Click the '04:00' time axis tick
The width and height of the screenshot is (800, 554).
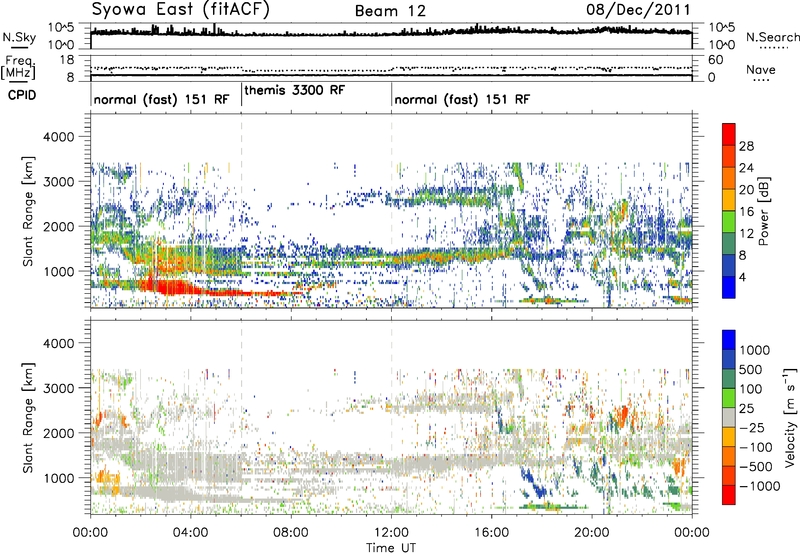click(x=190, y=533)
